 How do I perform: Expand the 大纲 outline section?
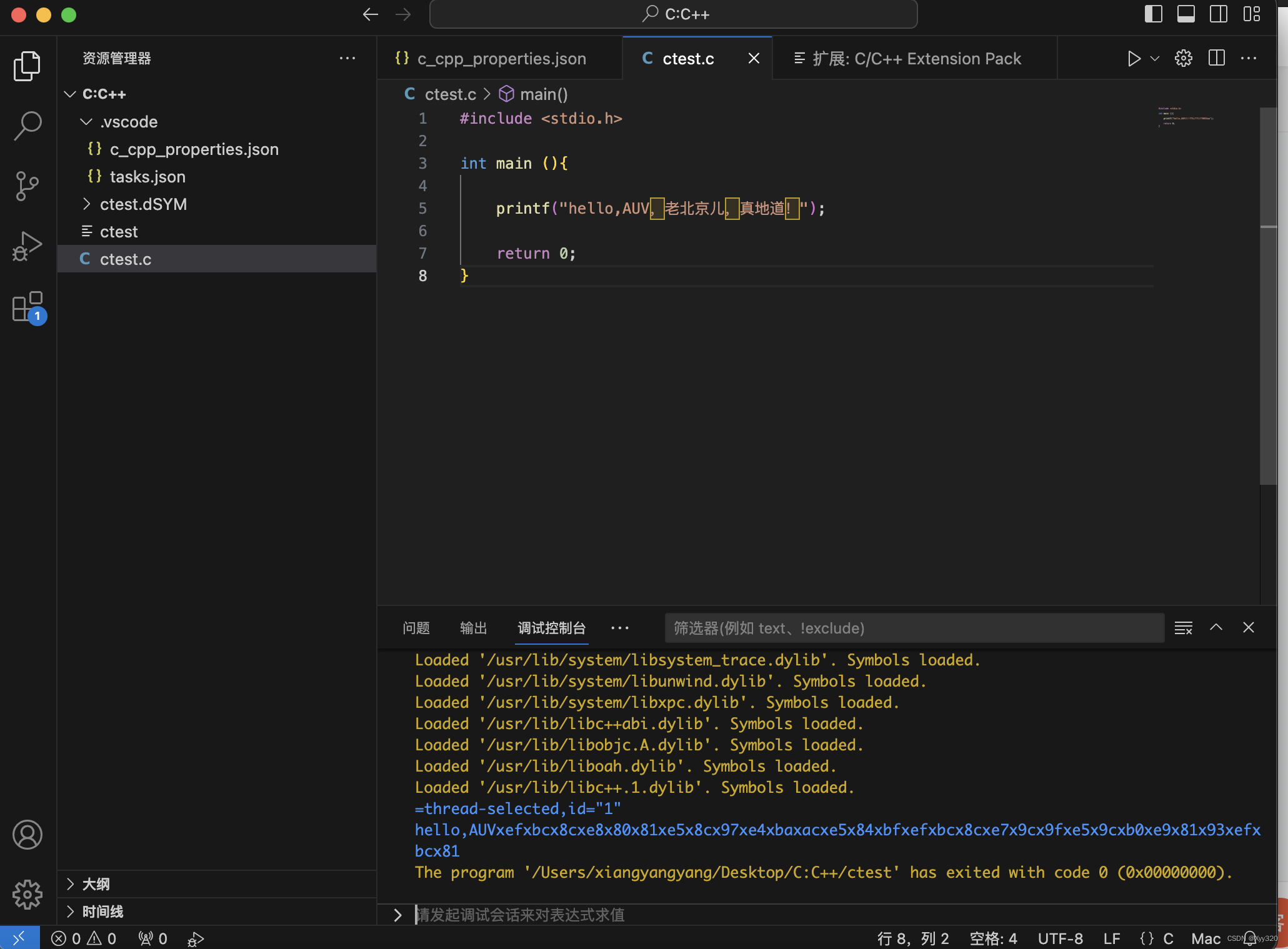pyautogui.click(x=70, y=883)
